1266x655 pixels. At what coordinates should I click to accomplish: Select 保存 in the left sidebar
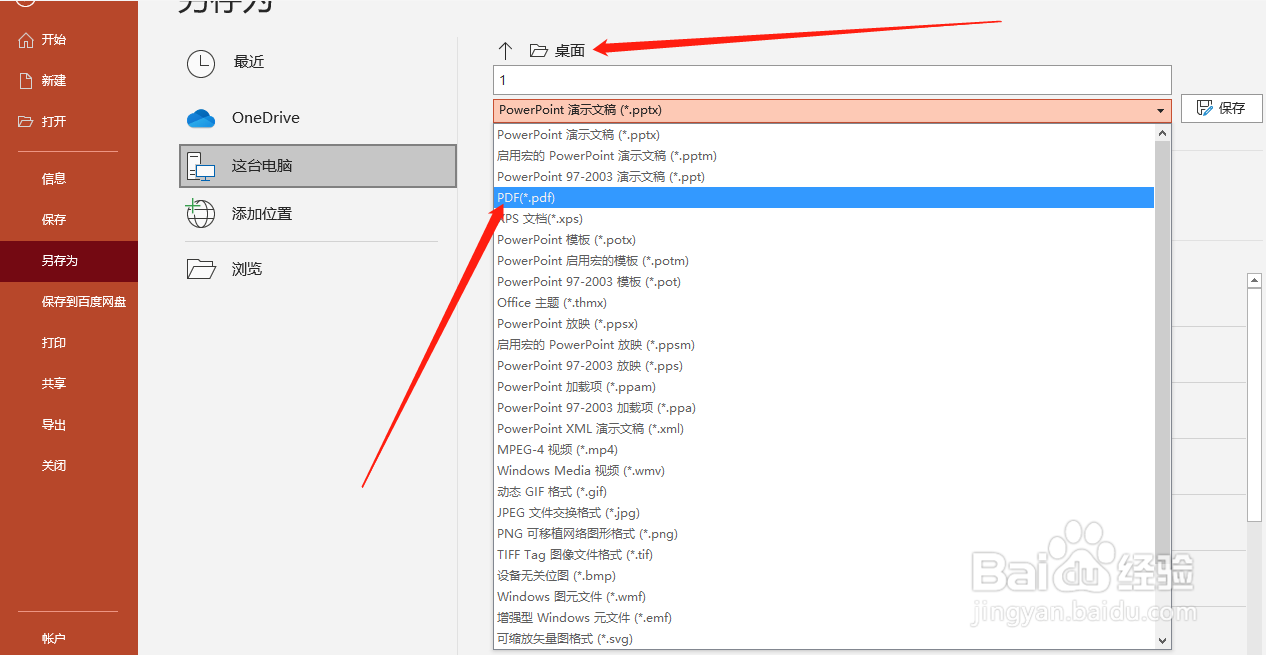pos(54,220)
